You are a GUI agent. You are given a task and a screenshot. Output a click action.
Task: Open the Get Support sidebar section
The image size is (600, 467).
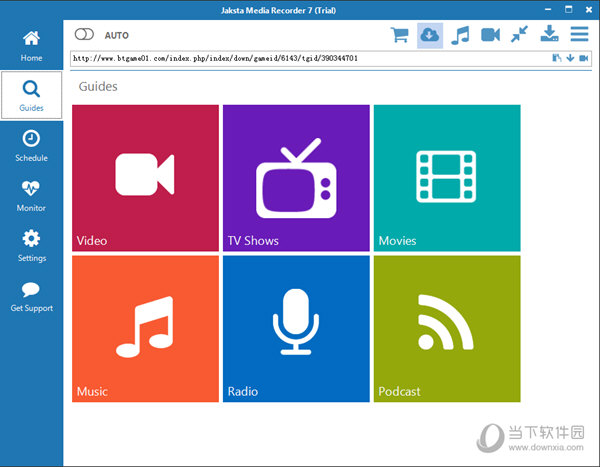(x=31, y=296)
